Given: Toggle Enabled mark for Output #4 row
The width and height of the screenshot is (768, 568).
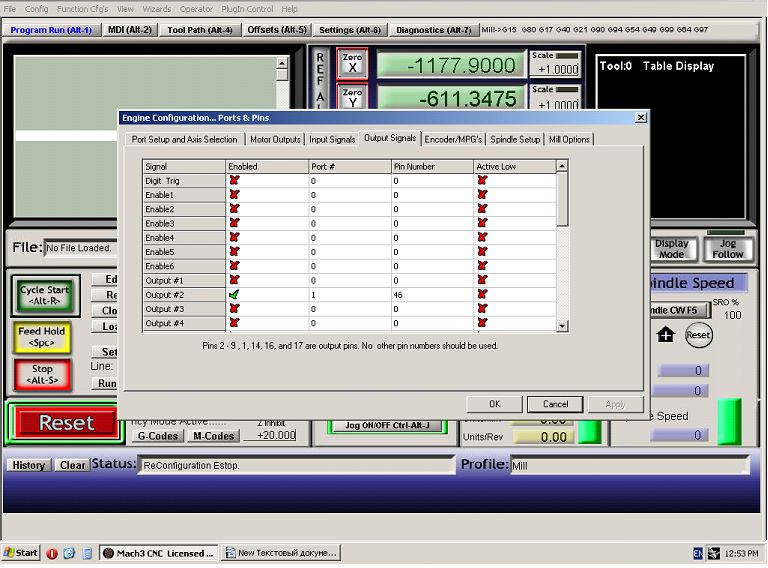Looking at the screenshot, I should coord(234,323).
